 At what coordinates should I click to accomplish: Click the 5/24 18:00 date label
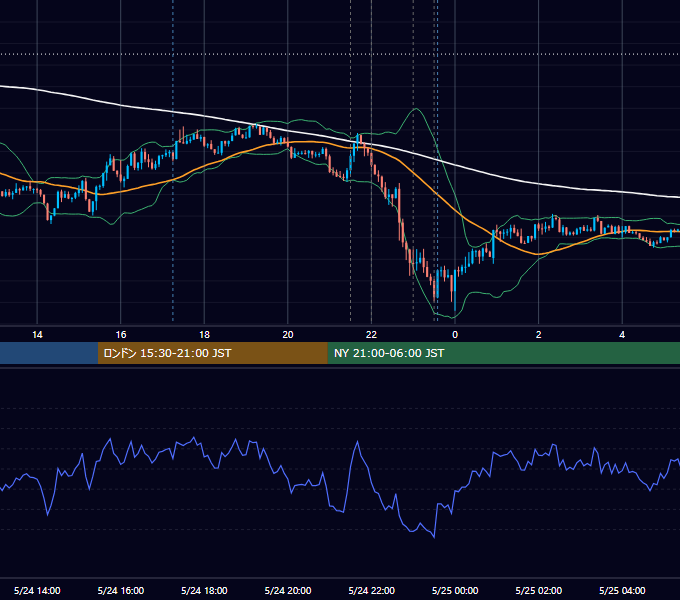pyautogui.click(x=204, y=590)
